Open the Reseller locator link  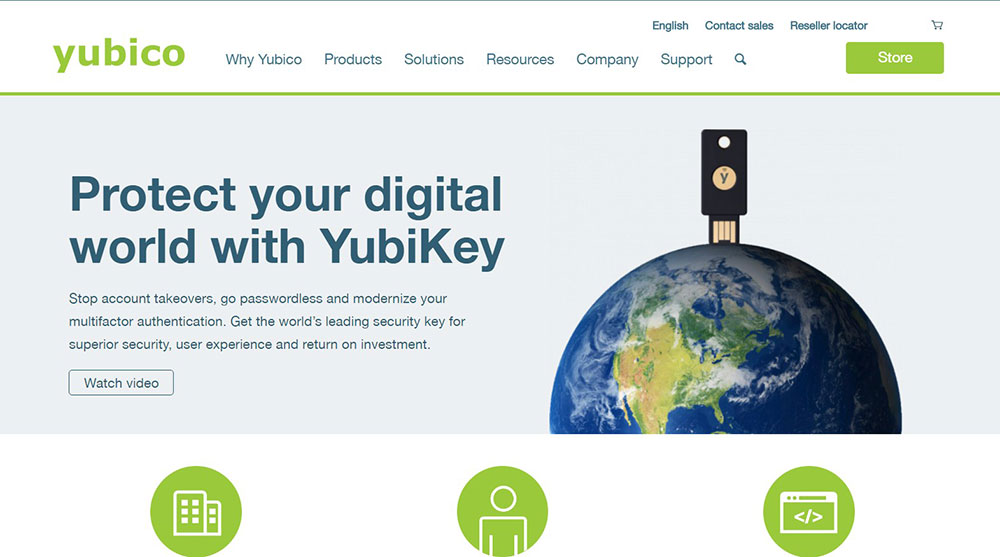coord(828,26)
